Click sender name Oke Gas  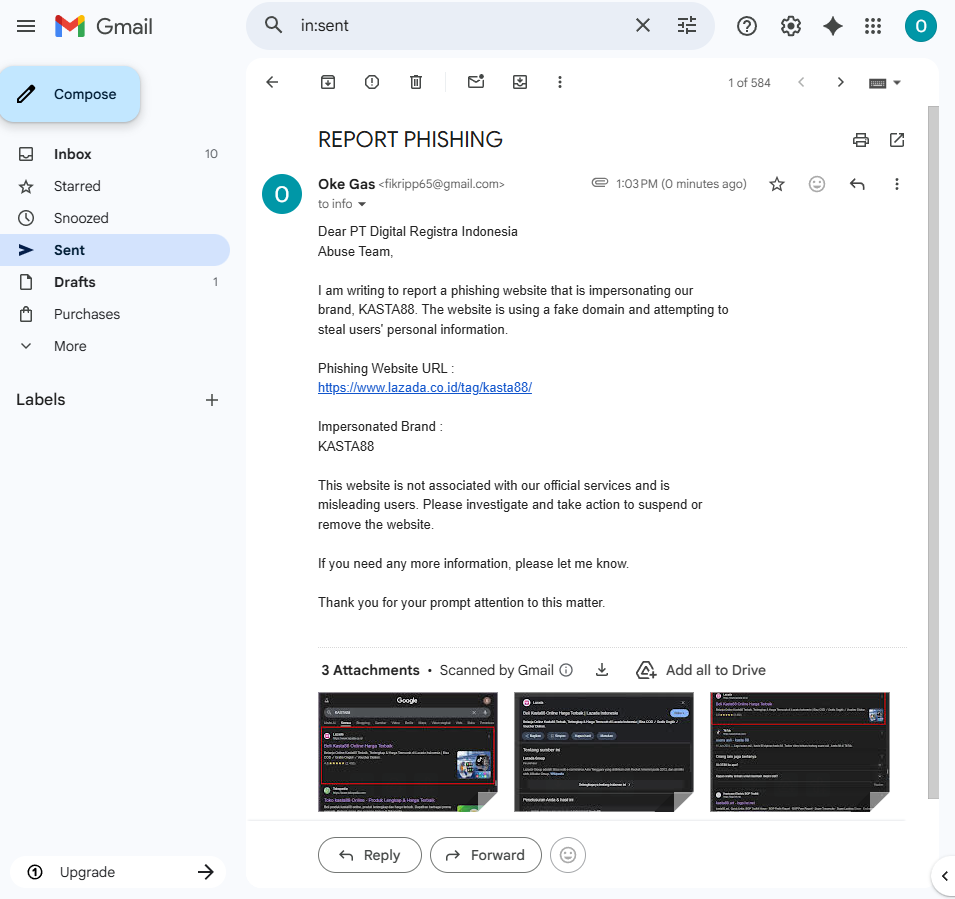click(346, 184)
